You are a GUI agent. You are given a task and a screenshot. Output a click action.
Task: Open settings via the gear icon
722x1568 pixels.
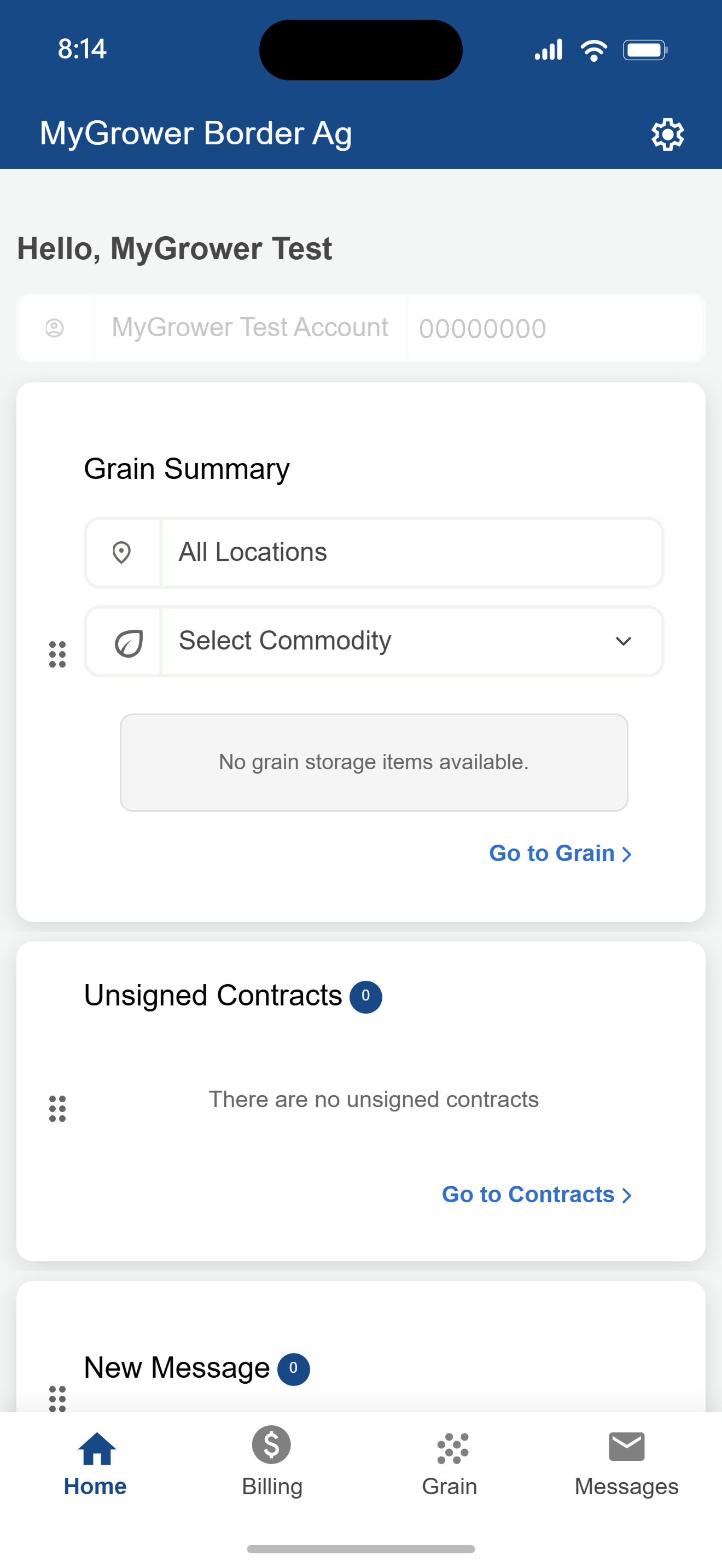[668, 134]
